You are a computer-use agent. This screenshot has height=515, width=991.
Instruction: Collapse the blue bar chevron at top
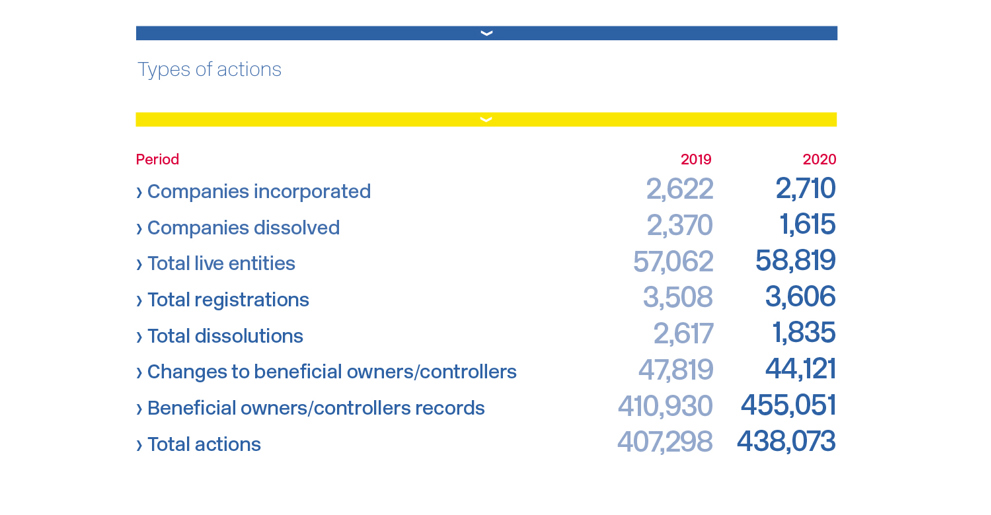point(486,33)
